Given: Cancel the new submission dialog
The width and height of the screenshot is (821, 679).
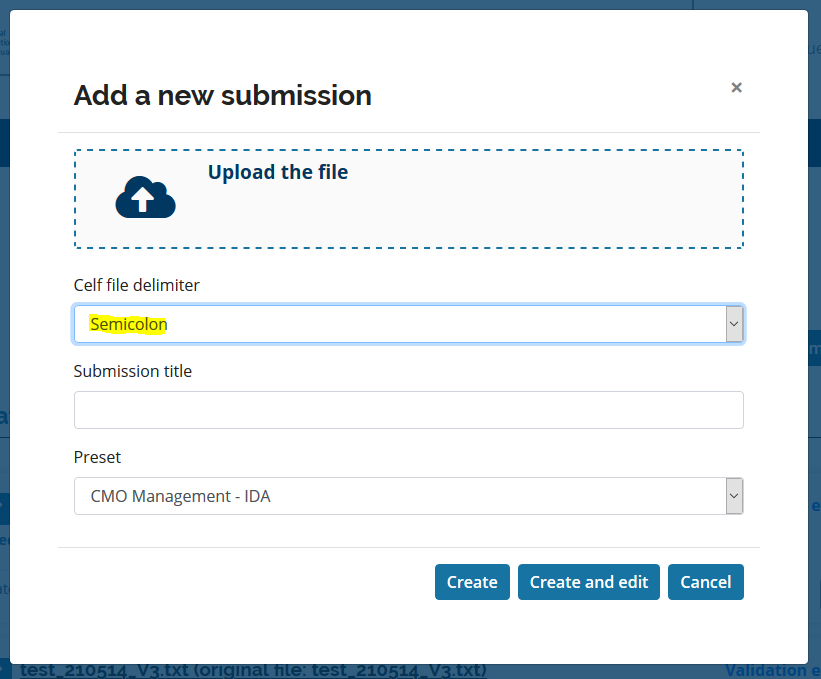Looking at the screenshot, I should click(x=705, y=582).
